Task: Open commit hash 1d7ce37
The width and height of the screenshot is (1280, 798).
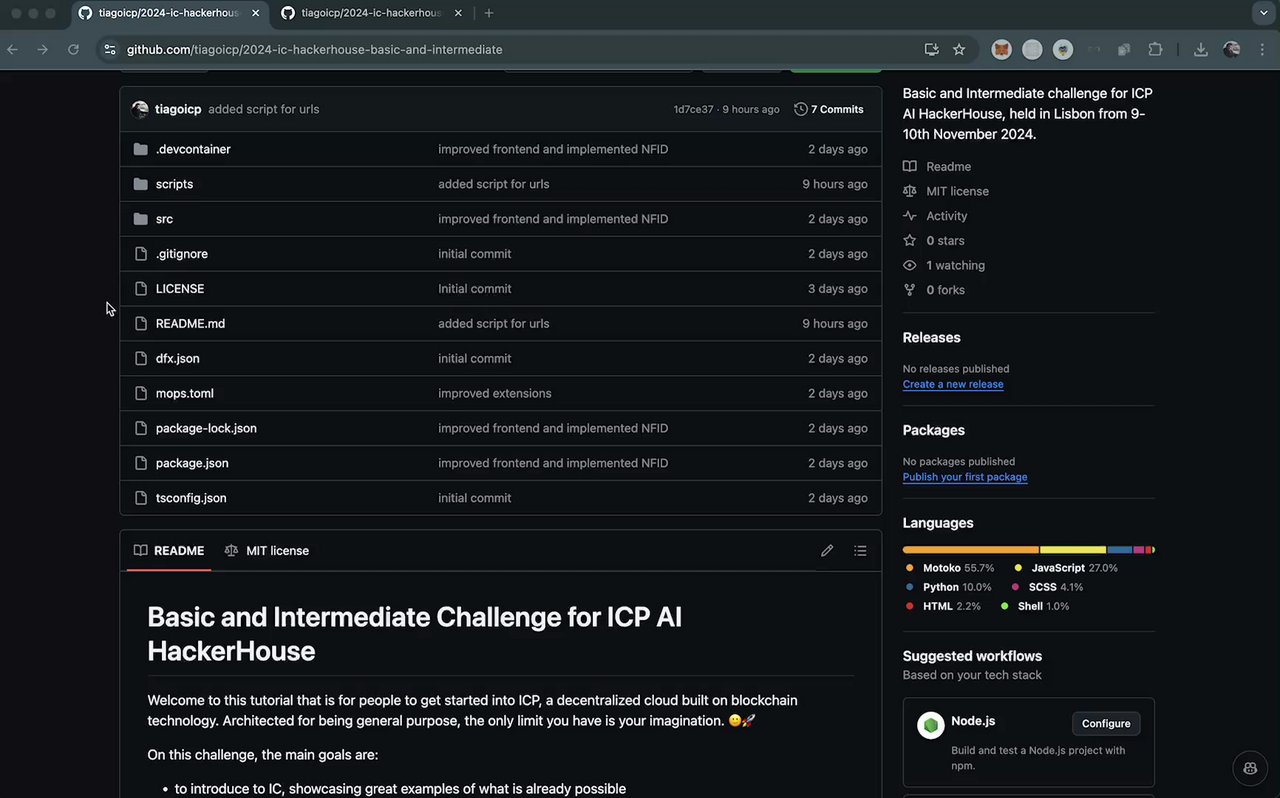Action: click(694, 109)
